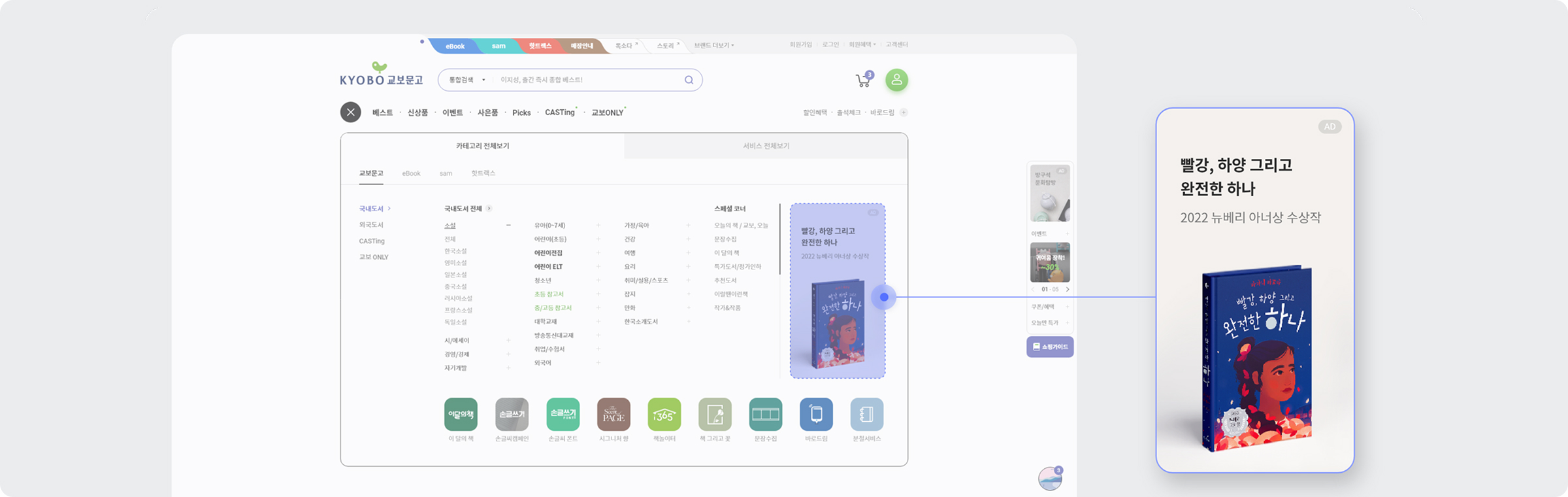Open the 톡소다 external tab
This screenshot has width=1568, height=497.
click(626, 46)
